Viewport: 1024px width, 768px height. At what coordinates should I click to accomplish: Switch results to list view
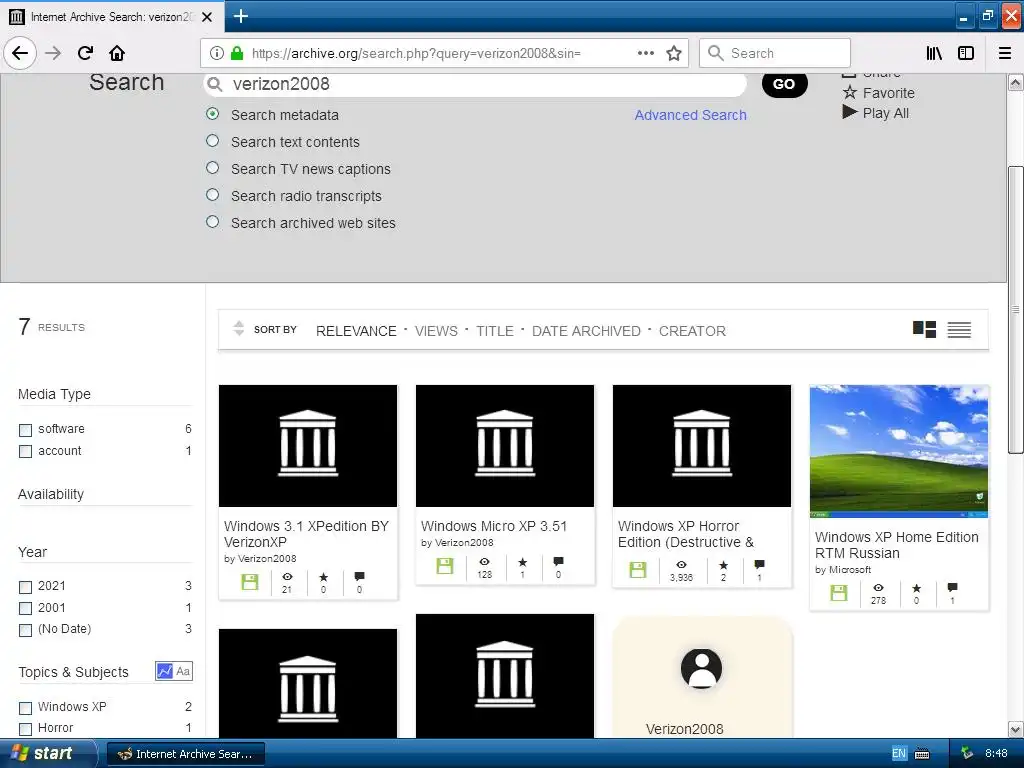pos(959,330)
